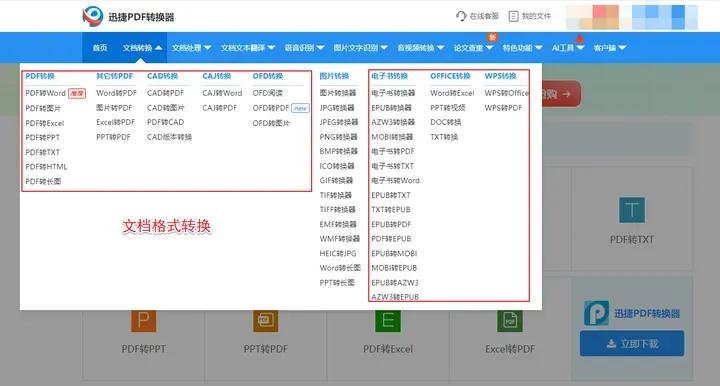Image resolution: width=720 pixels, height=386 pixels.
Task: Click the PDF转PPT orange tile icon
Action: coord(143,320)
